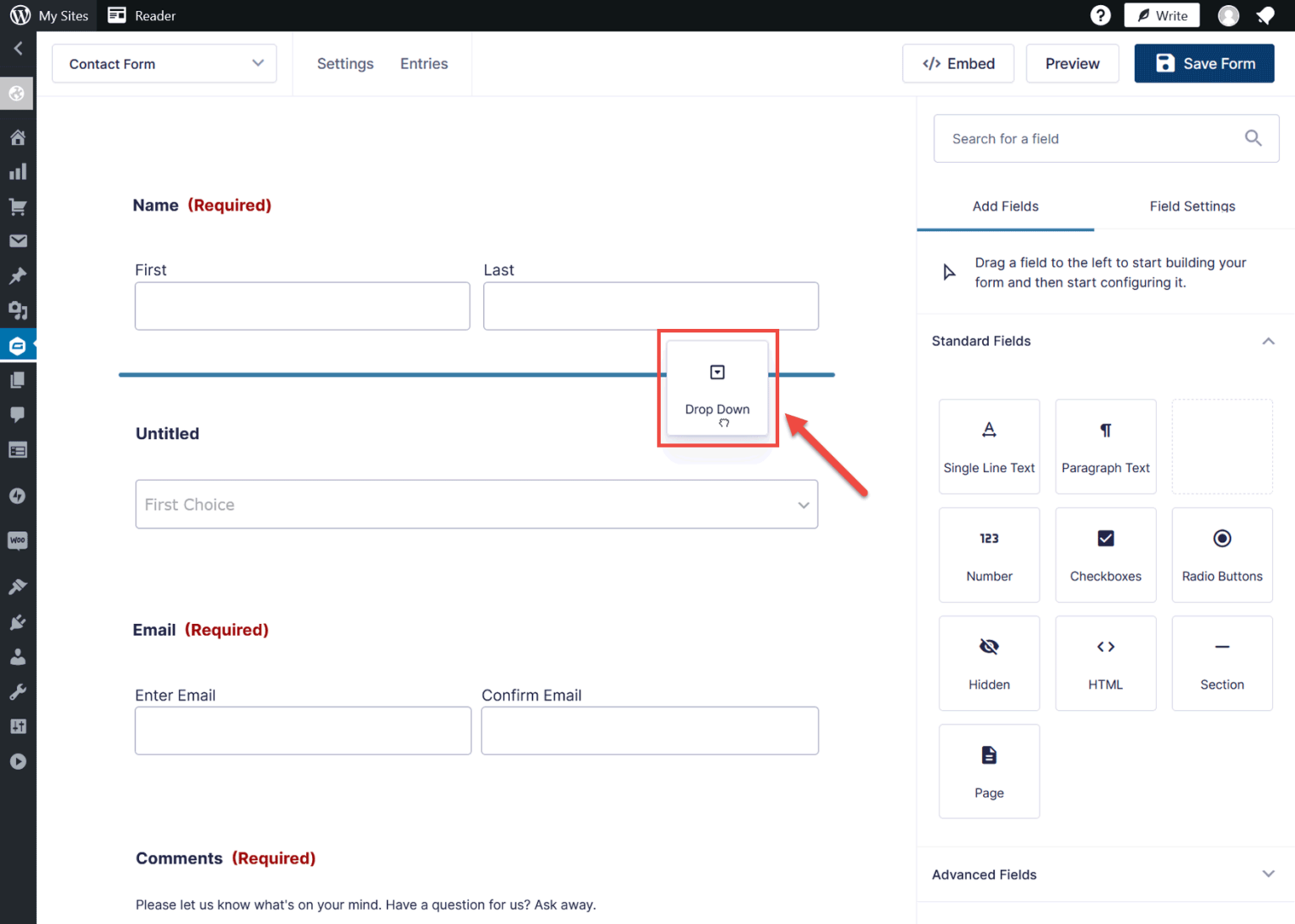Open the Jetpack icon in the sidebar
Viewport: 1295px width, 924px height.
[x=18, y=496]
